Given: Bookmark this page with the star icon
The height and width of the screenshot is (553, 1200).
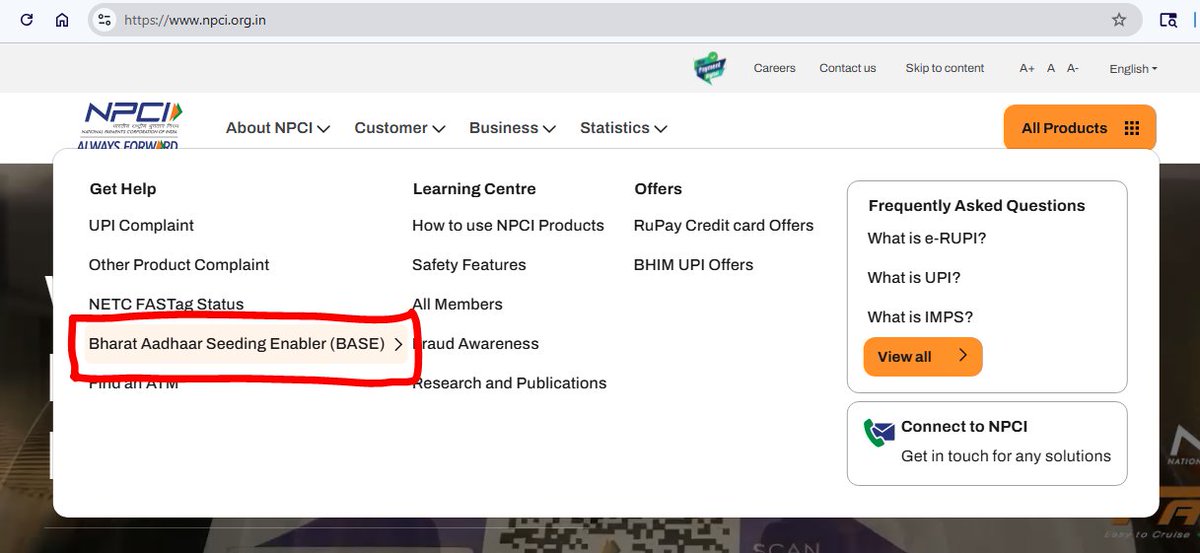Looking at the screenshot, I should tap(1119, 20).
